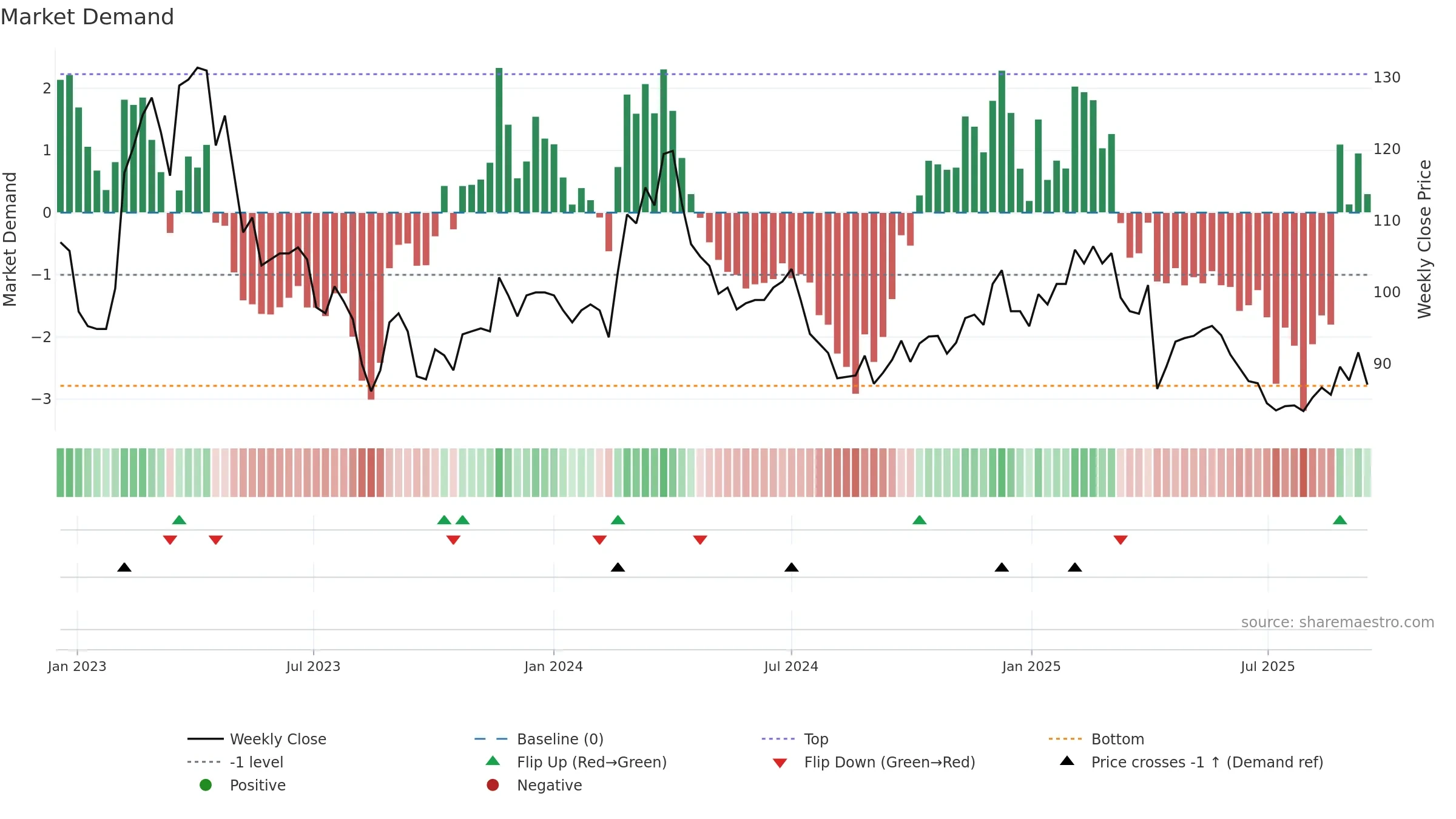Click the Jul 2025 x-axis label
1456x819 pixels.
click(1268, 666)
